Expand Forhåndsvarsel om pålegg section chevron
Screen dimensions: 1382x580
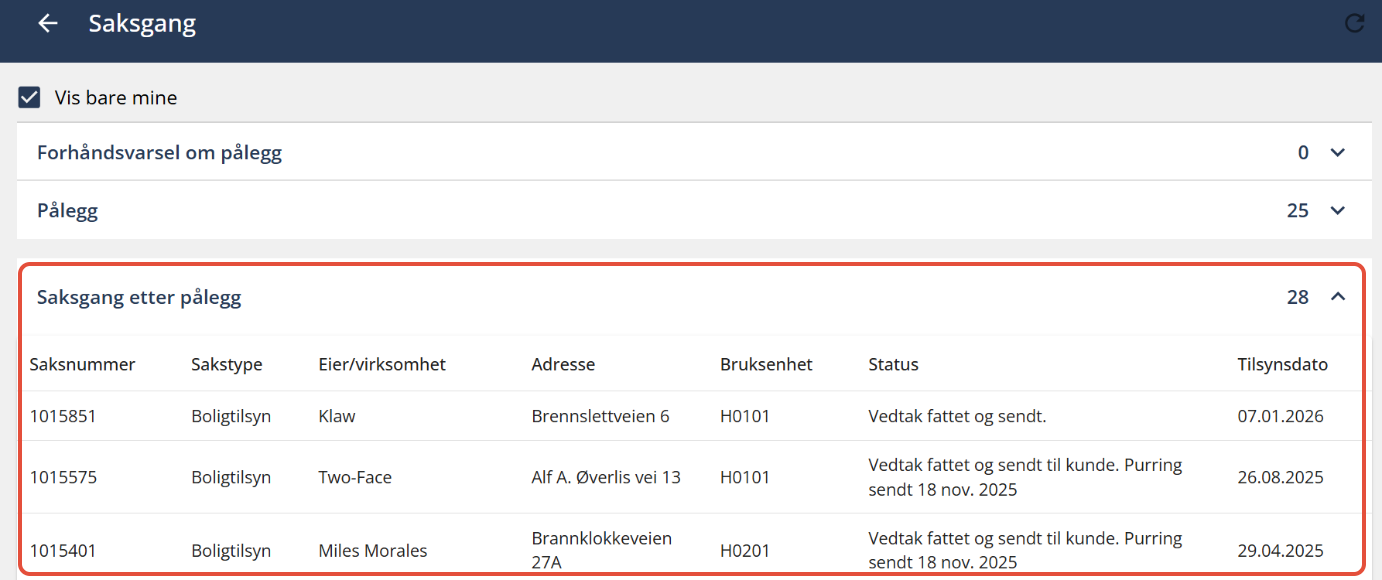(1338, 153)
